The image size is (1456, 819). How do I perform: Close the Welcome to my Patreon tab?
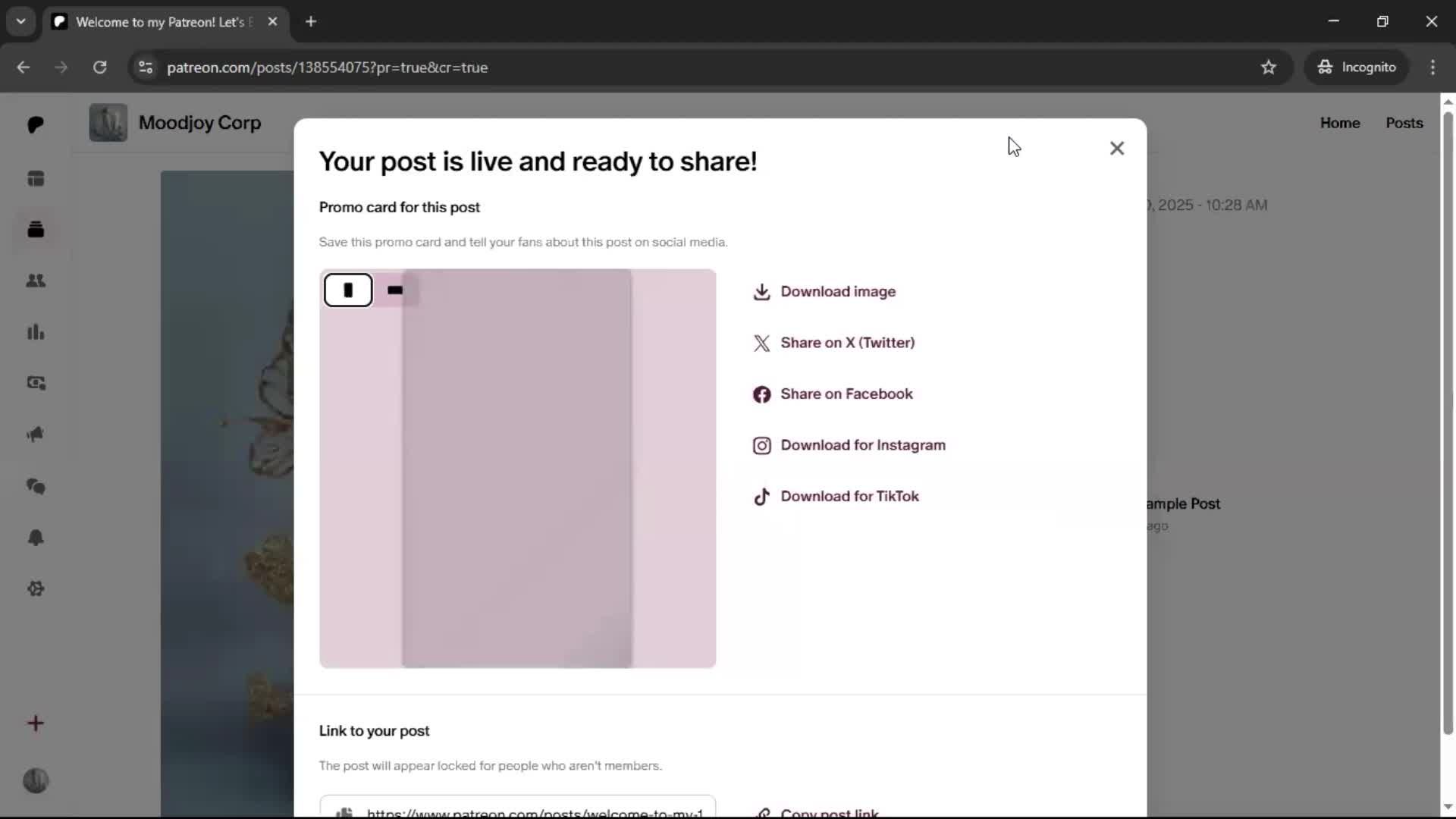pos(272,21)
